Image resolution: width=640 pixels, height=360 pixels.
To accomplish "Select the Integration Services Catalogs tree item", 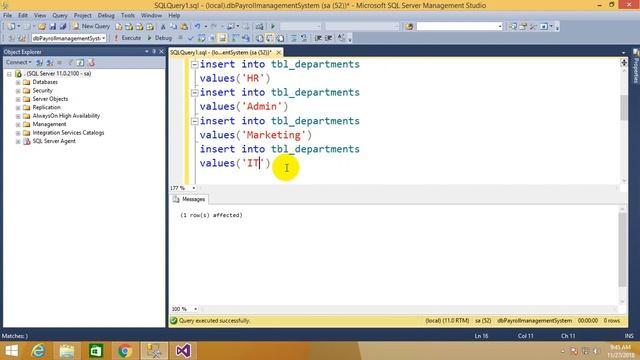I will point(68,133).
